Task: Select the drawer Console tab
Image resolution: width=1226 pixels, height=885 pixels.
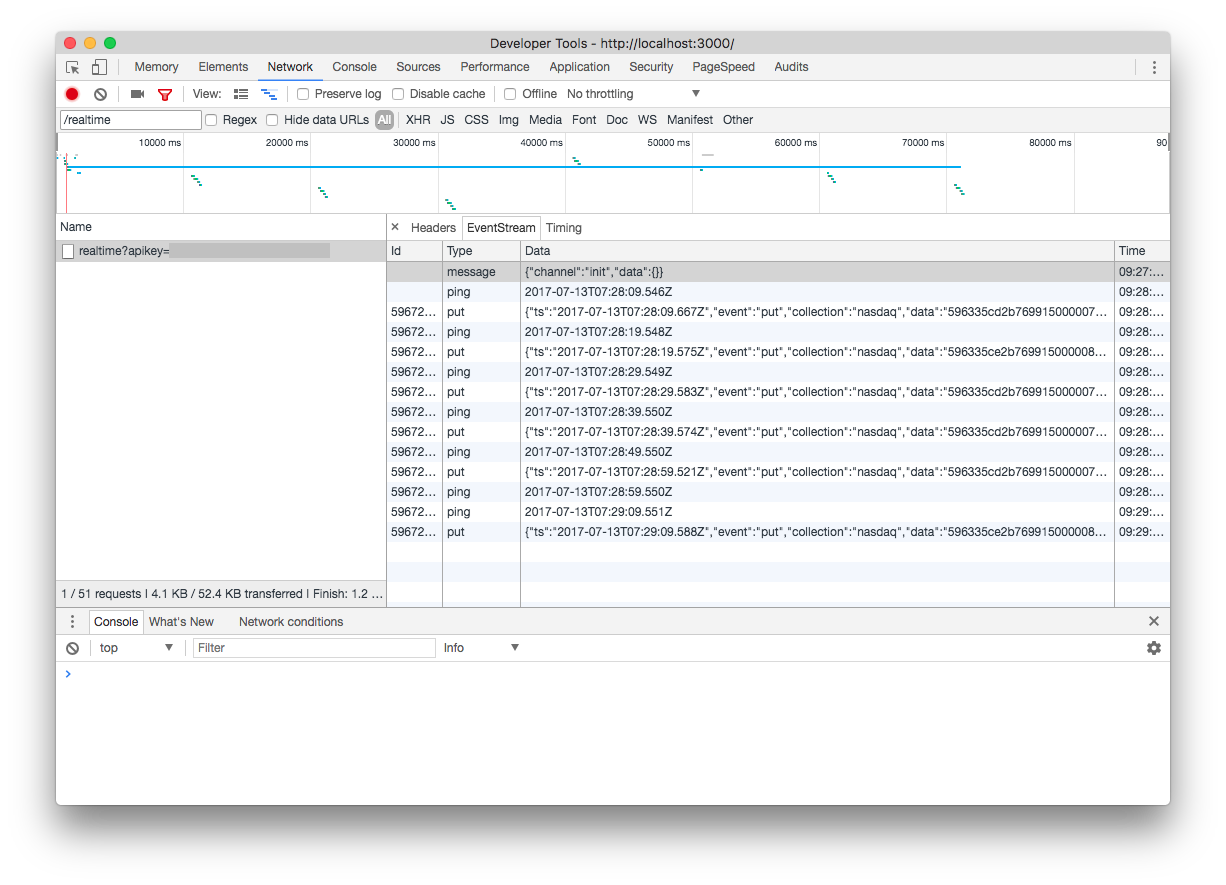Action: (x=116, y=621)
